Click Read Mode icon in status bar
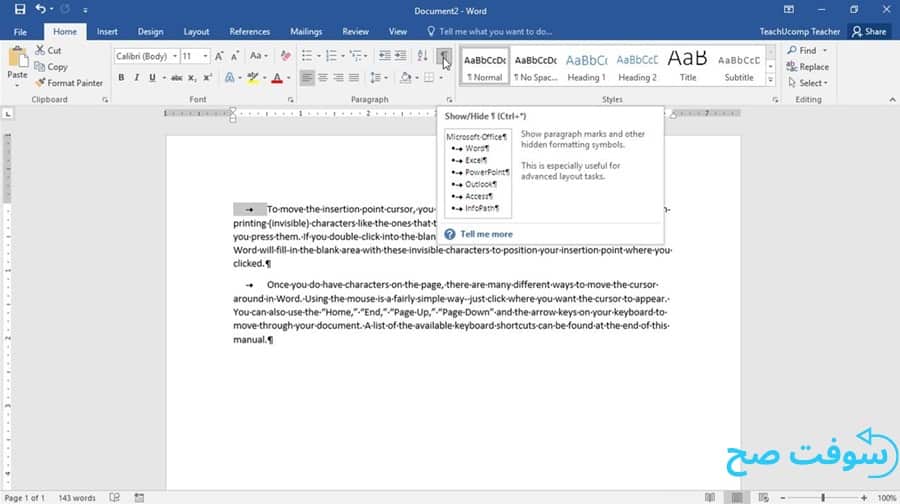Viewport: 900px width, 504px height. click(710, 497)
